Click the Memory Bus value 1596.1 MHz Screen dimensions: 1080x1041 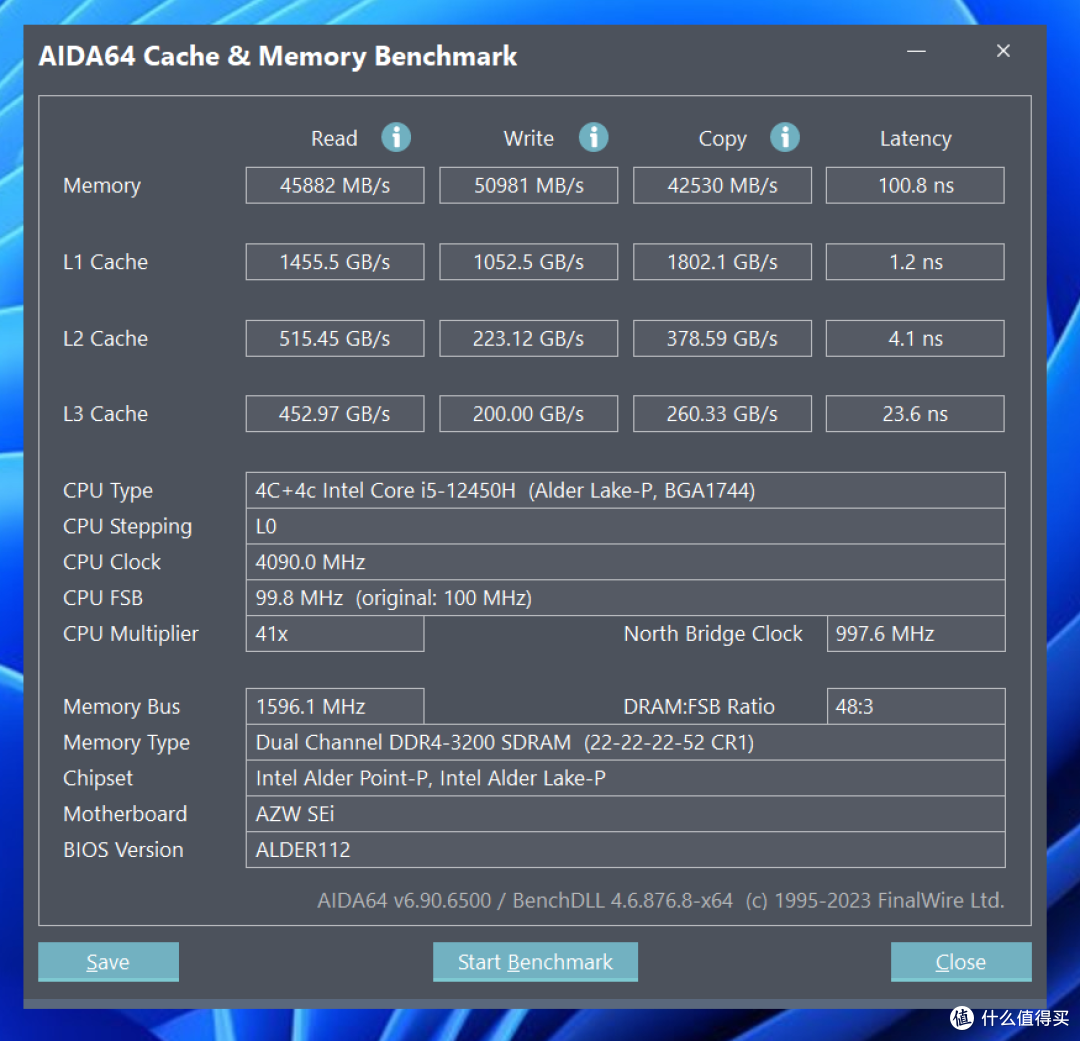(x=335, y=706)
